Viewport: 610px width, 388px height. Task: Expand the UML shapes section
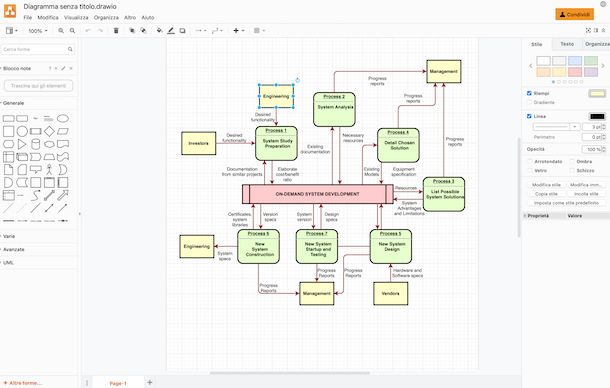(x=8, y=263)
